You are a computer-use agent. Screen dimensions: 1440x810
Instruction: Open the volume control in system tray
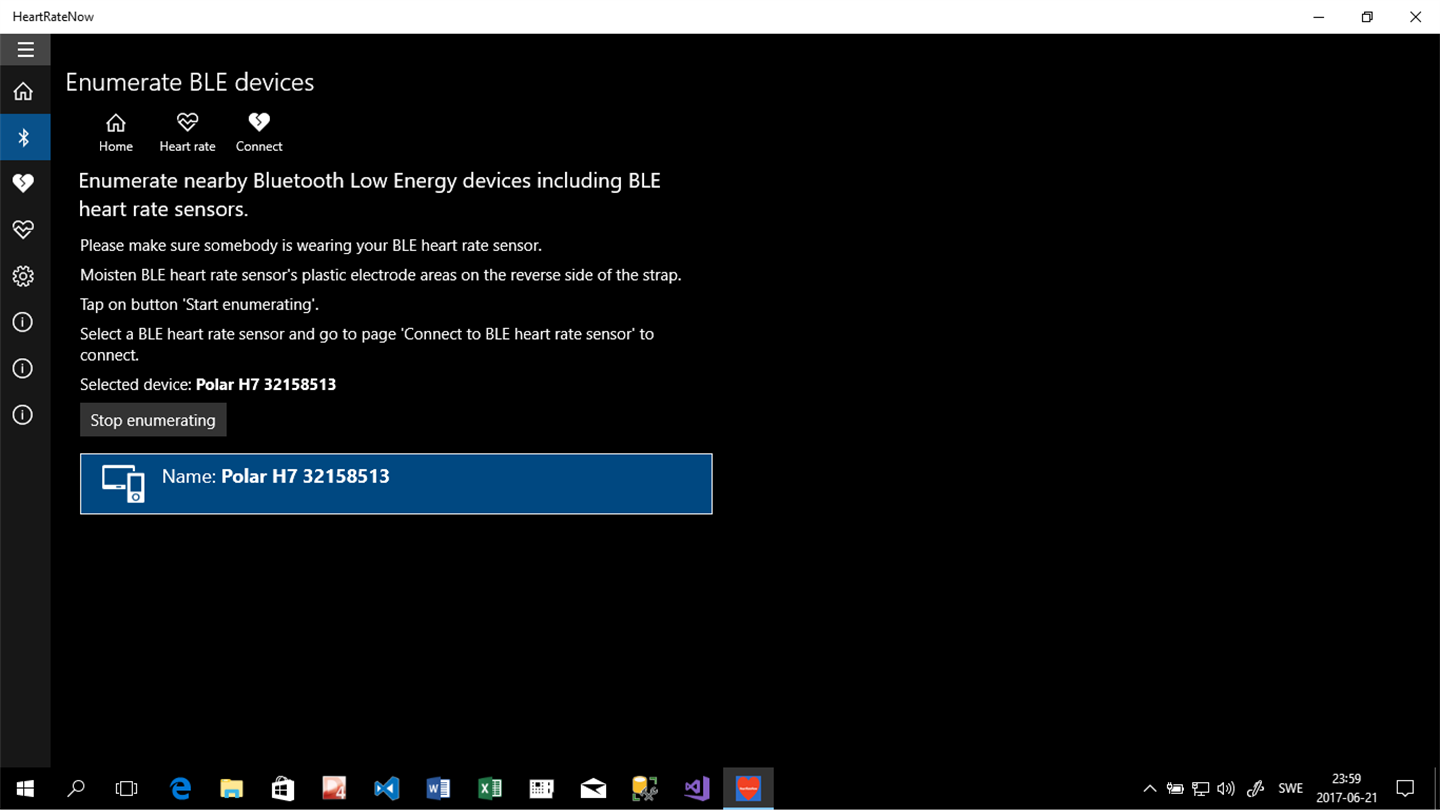point(1226,789)
